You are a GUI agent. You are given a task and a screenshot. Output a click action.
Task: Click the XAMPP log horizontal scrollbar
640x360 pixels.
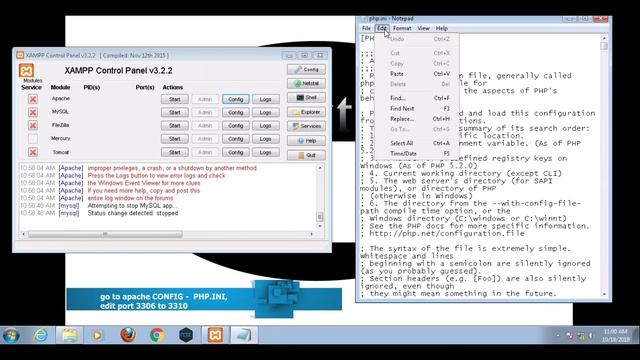[x=105, y=234]
